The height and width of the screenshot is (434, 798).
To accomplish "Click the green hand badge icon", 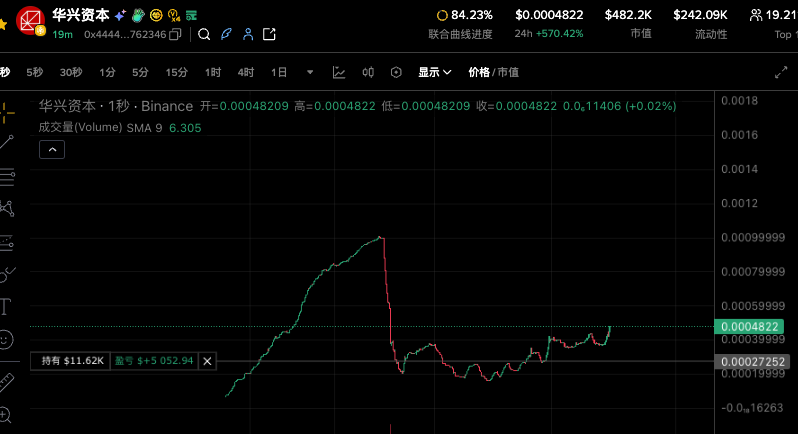I will [138, 15].
